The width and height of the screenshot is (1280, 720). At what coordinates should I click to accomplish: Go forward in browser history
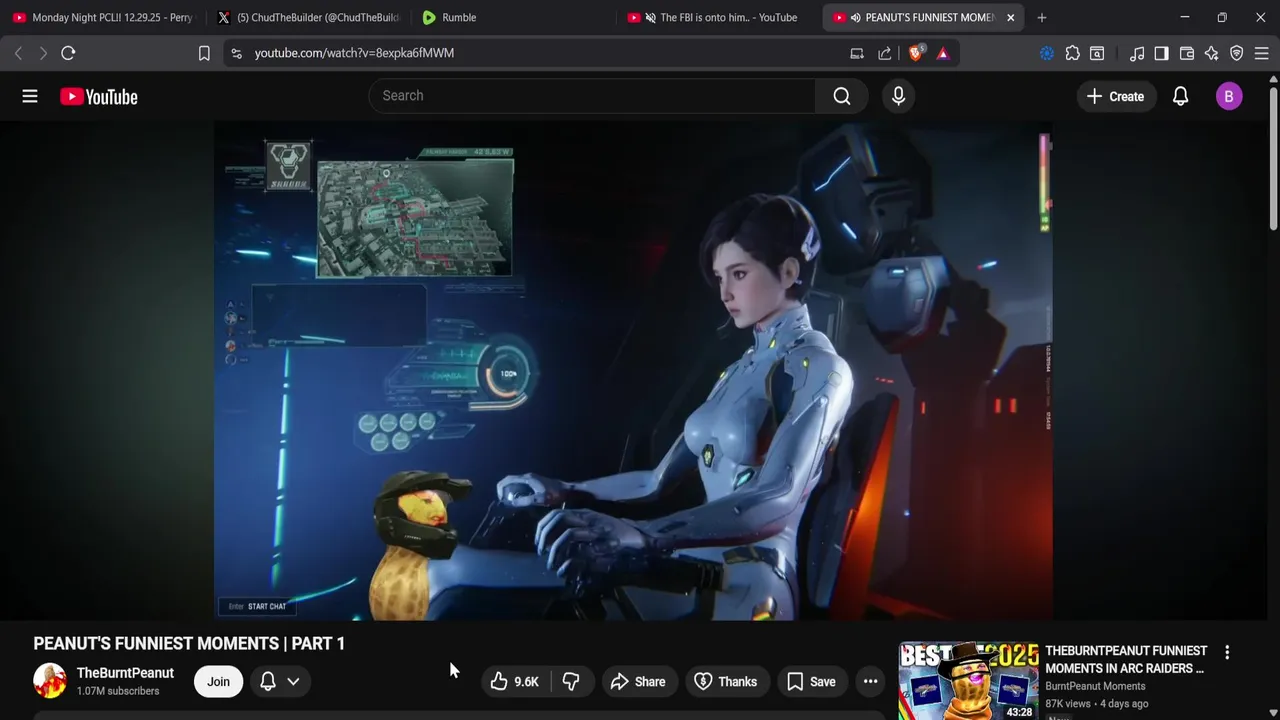[43, 53]
